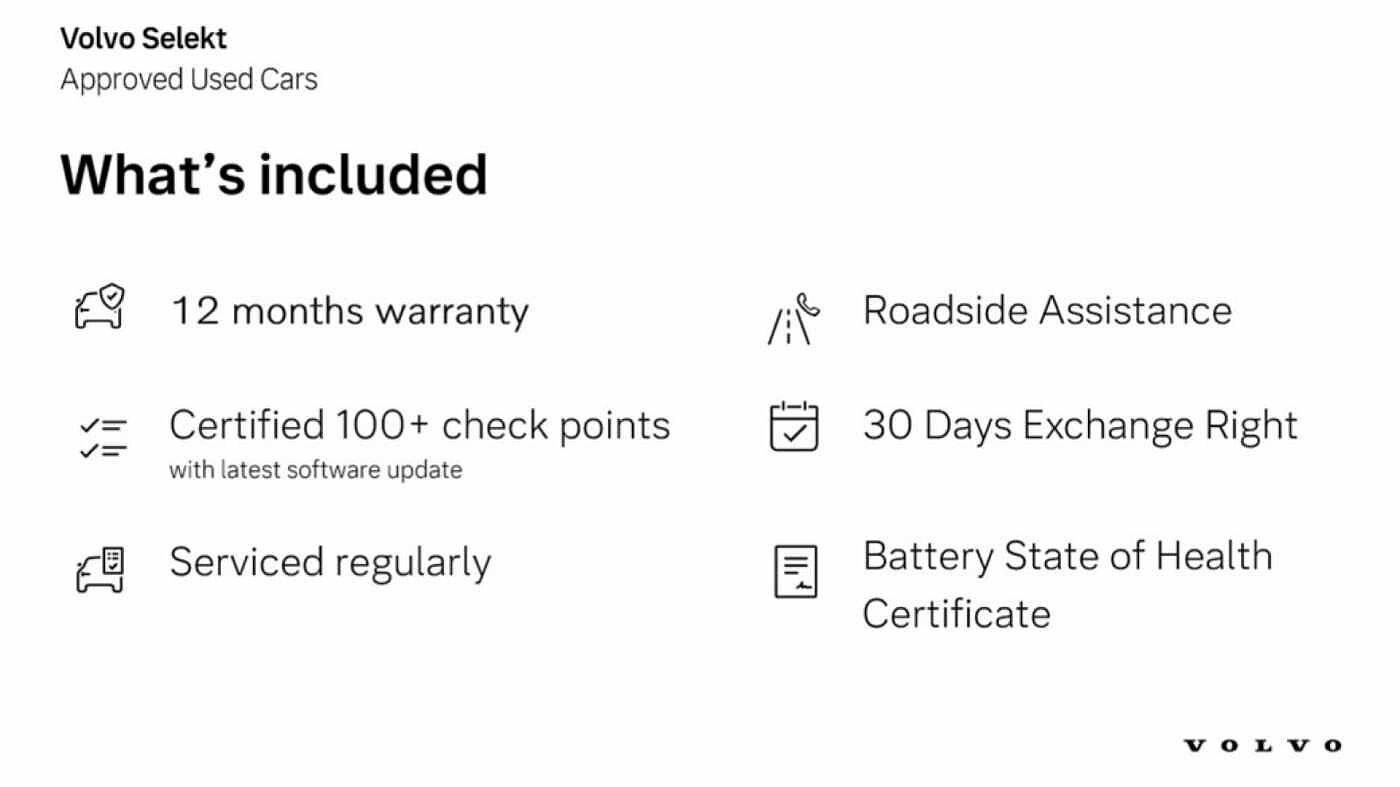Click the Roadside Assistance road-and-phone icon

click(x=793, y=319)
